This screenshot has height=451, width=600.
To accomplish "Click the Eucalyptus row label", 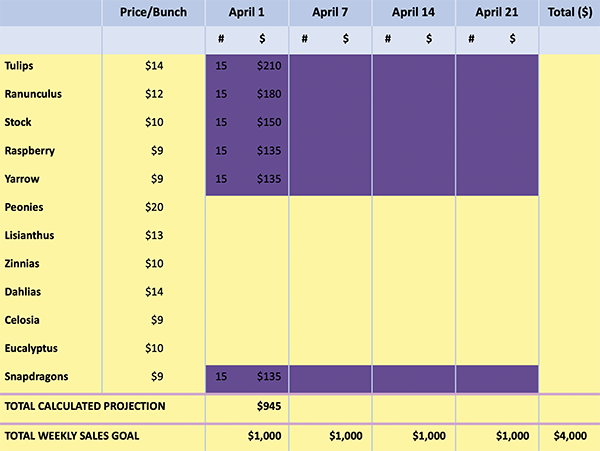I will 31,349.
